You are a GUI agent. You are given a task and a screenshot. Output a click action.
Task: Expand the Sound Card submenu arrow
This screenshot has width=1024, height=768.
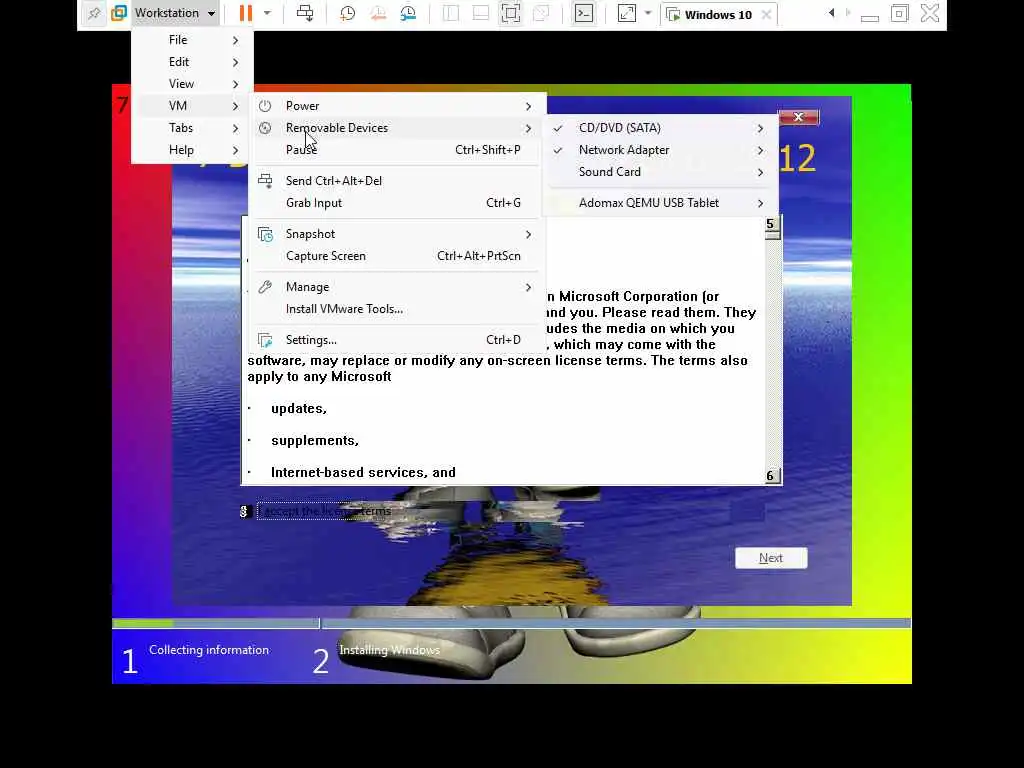[x=760, y=172]
